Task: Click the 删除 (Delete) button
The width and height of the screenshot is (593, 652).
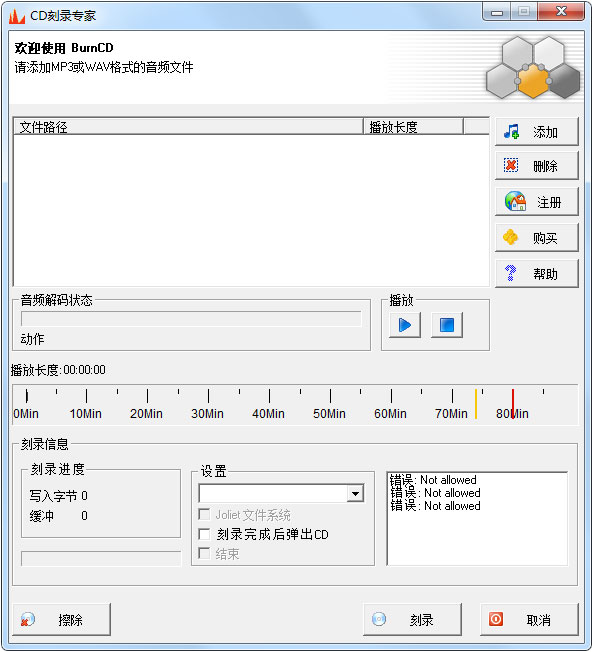Action: pyautogui.click(x=536, y=166)
